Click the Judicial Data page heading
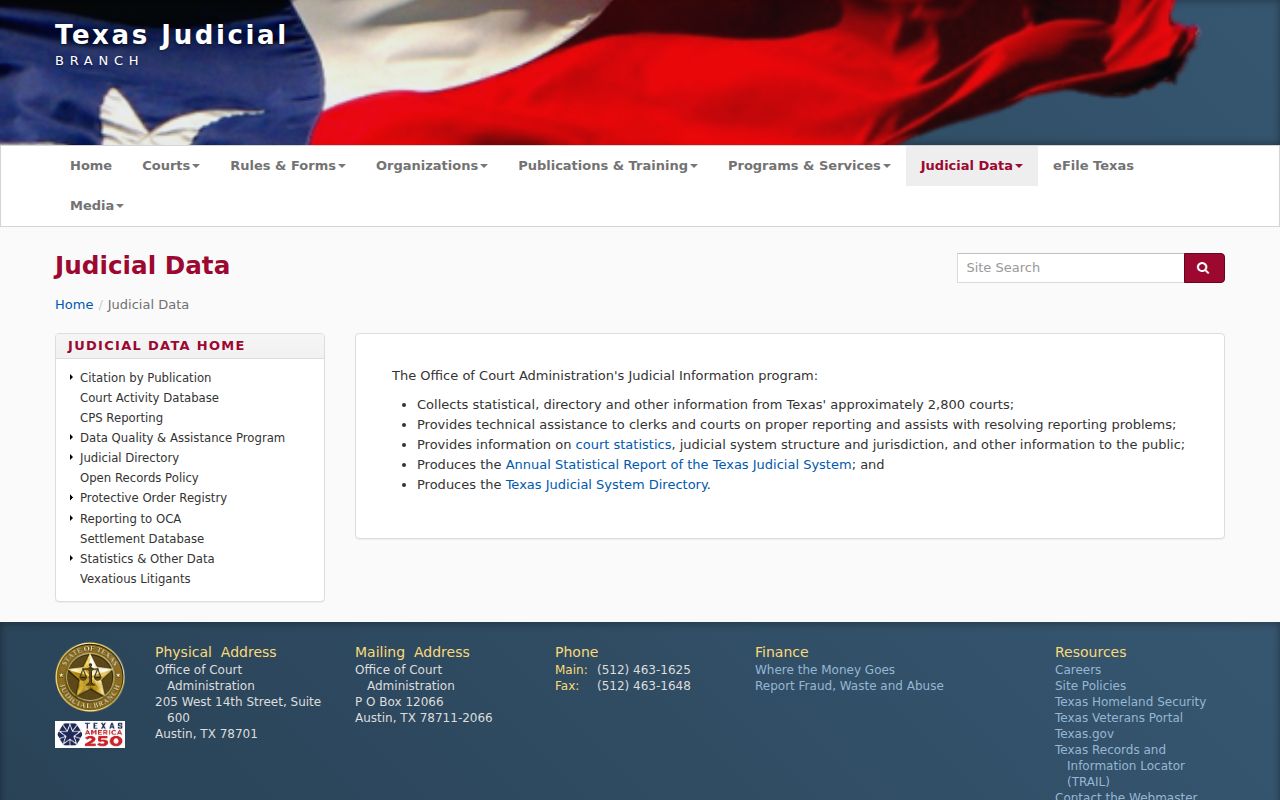1280x800 pixels. [142, 266]
